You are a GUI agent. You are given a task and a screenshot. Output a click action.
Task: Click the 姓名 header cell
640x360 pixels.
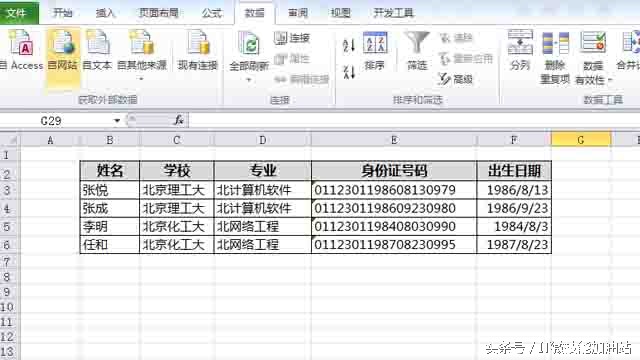click(110, 171)
